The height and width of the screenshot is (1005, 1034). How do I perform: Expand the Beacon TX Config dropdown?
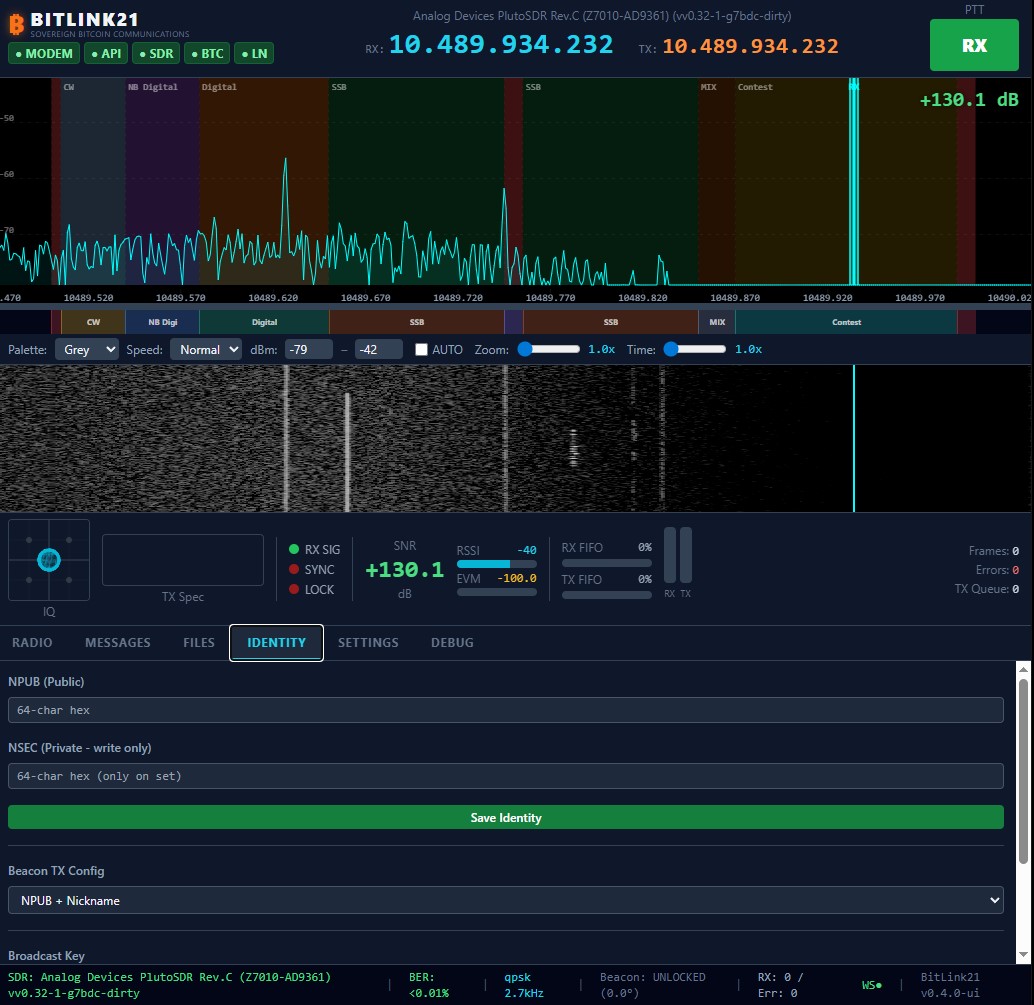point(506,900)
